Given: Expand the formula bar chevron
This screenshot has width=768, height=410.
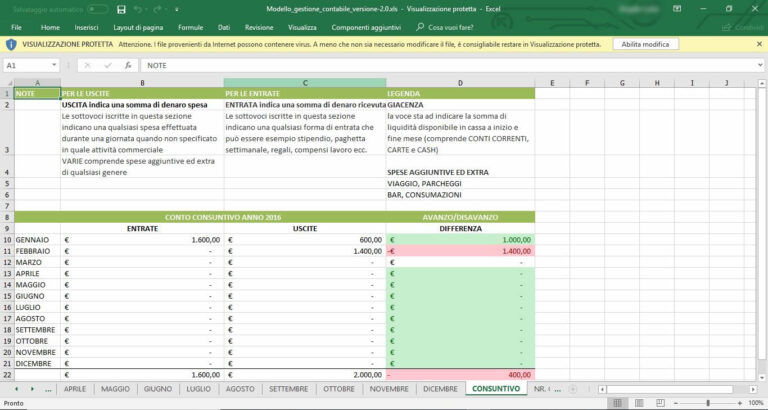Looking at the screenshot, I should [x=760, y=65].
